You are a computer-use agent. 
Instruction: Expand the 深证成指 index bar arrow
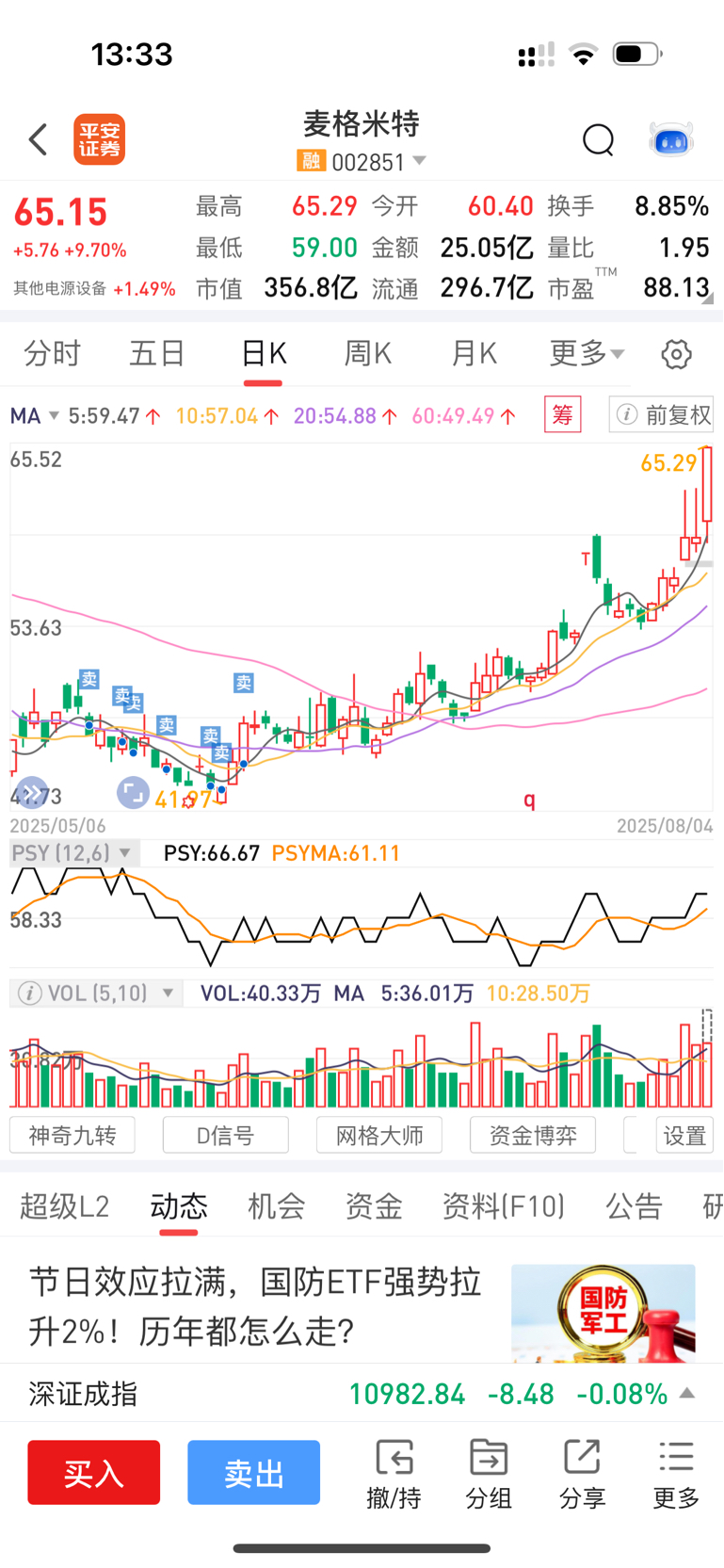click(x=687, y=1393)
